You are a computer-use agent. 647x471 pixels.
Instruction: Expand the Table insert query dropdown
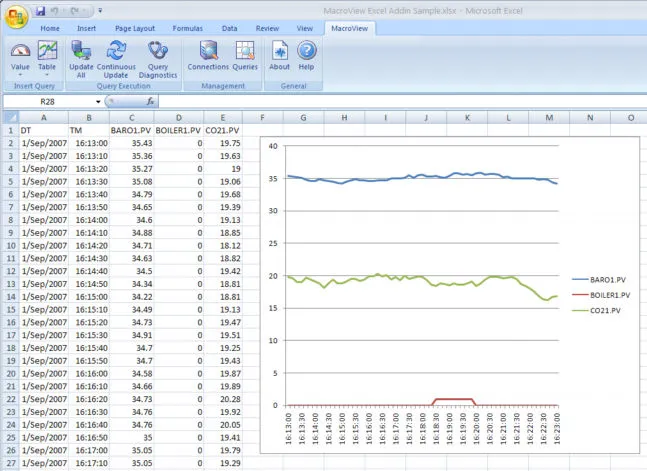coord(47,72)
